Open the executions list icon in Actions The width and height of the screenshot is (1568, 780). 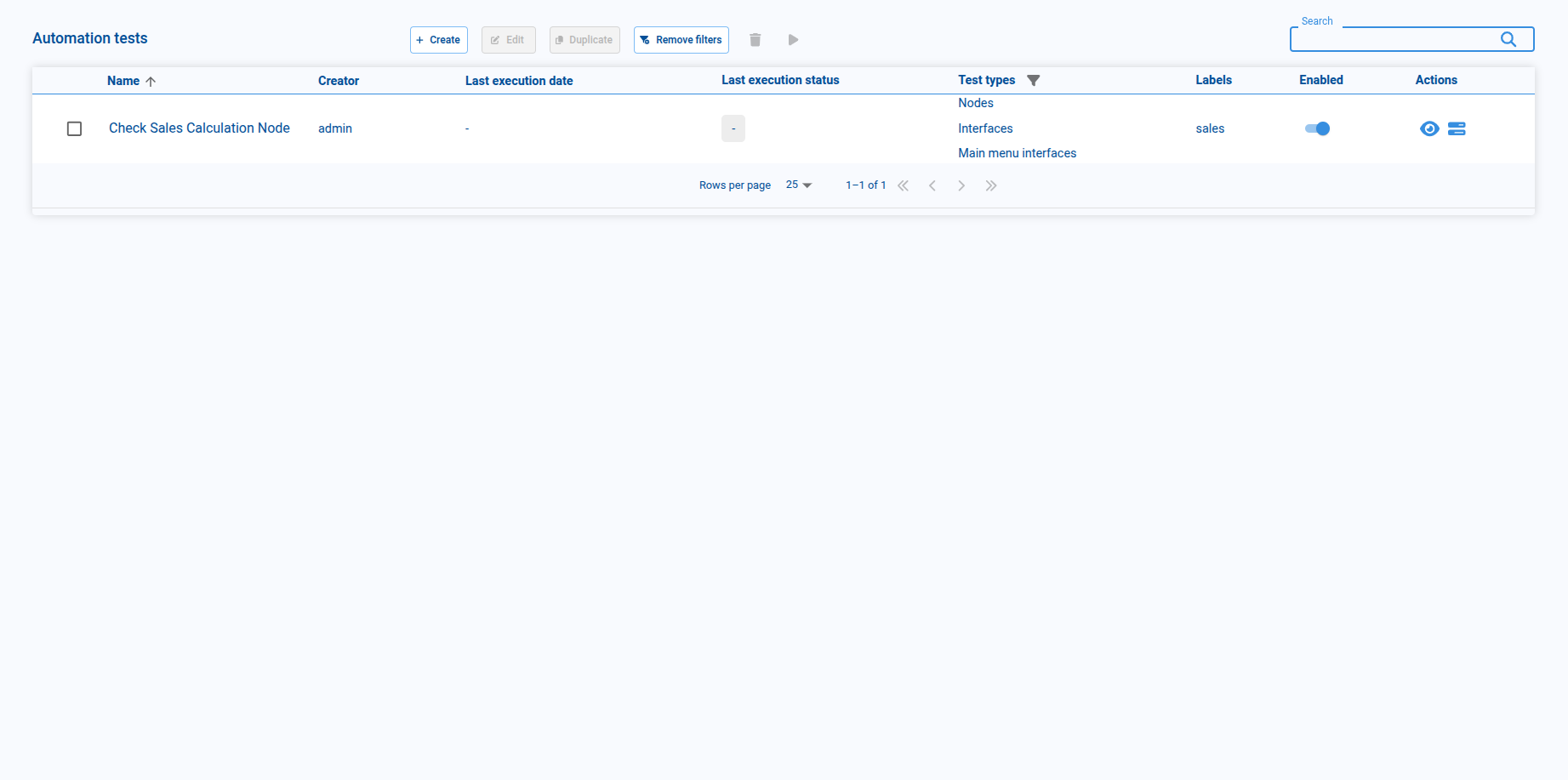tap(1457, 128)
